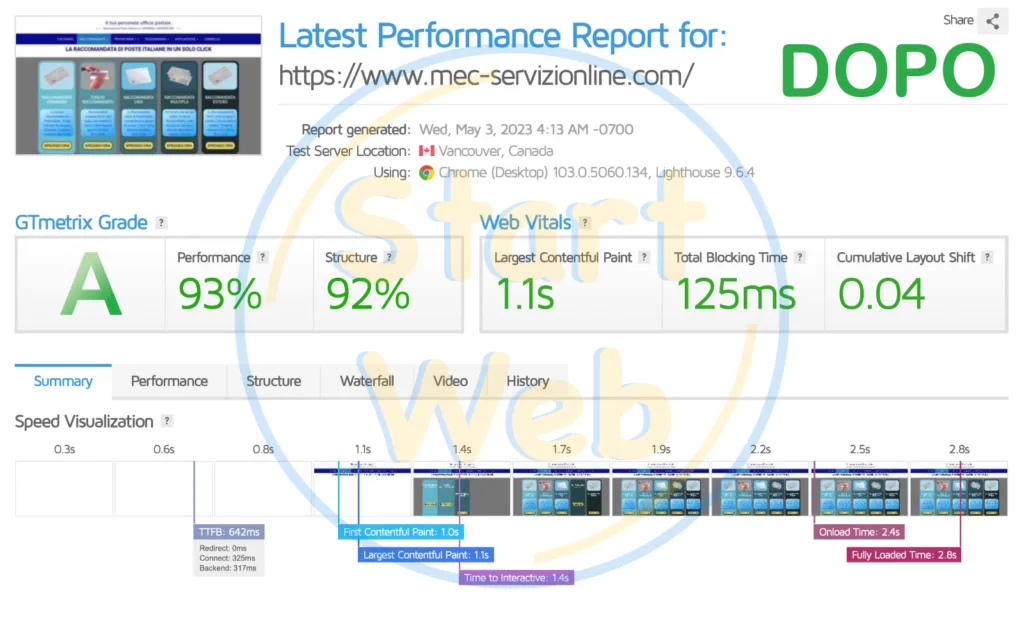This screenshot has width=1024, height=633.
Task: Select the 2.2s filmstrip frame
Action: point(760,489)
